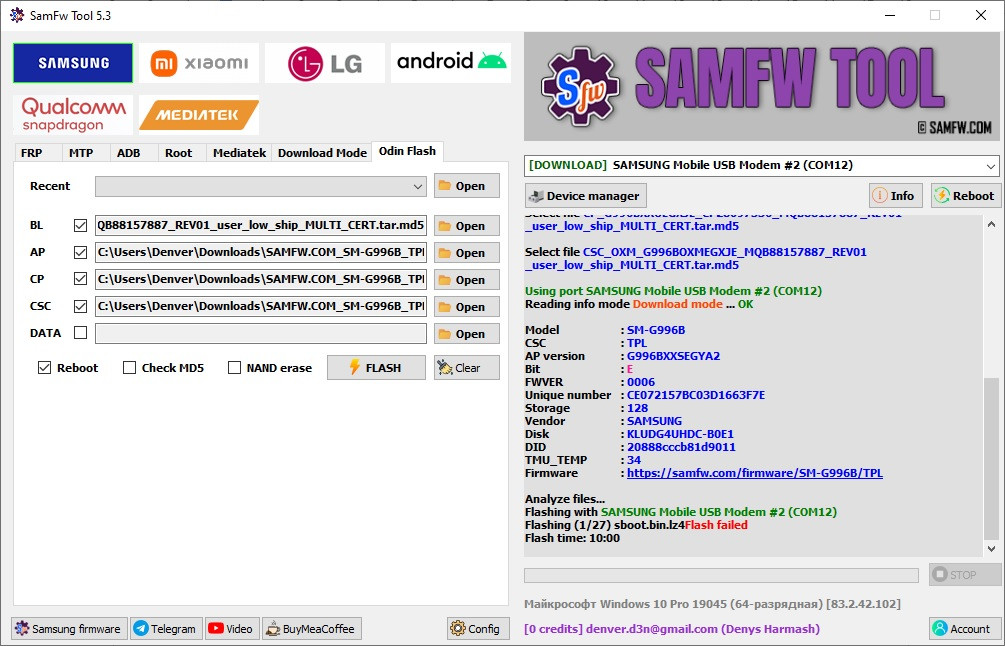
Task: Open the samfw.com firmware SM-G996B link
Action: [754, 473]
